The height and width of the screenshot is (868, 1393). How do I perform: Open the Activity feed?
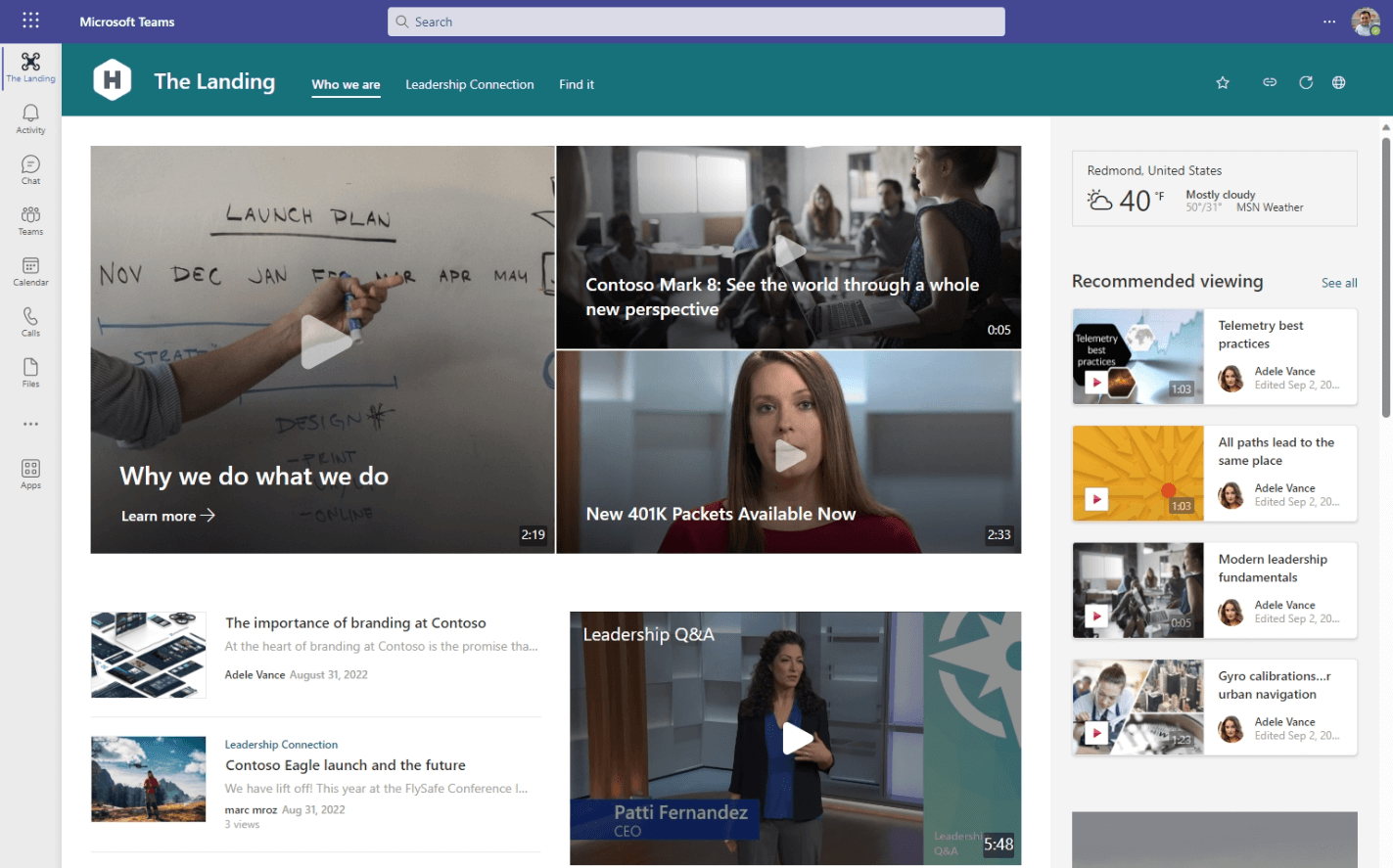[x=30, y=119]
